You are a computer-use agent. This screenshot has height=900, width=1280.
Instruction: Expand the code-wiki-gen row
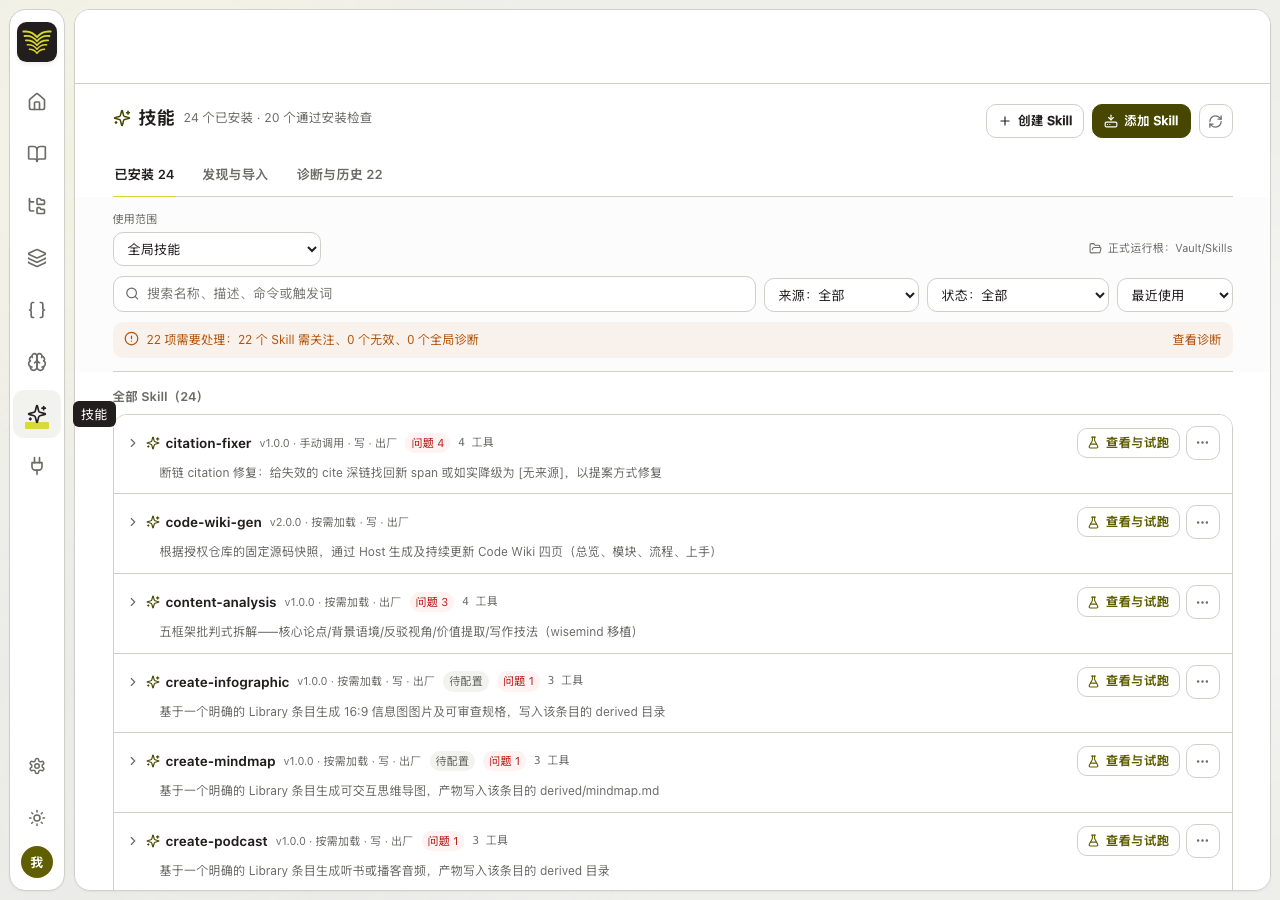132,522
